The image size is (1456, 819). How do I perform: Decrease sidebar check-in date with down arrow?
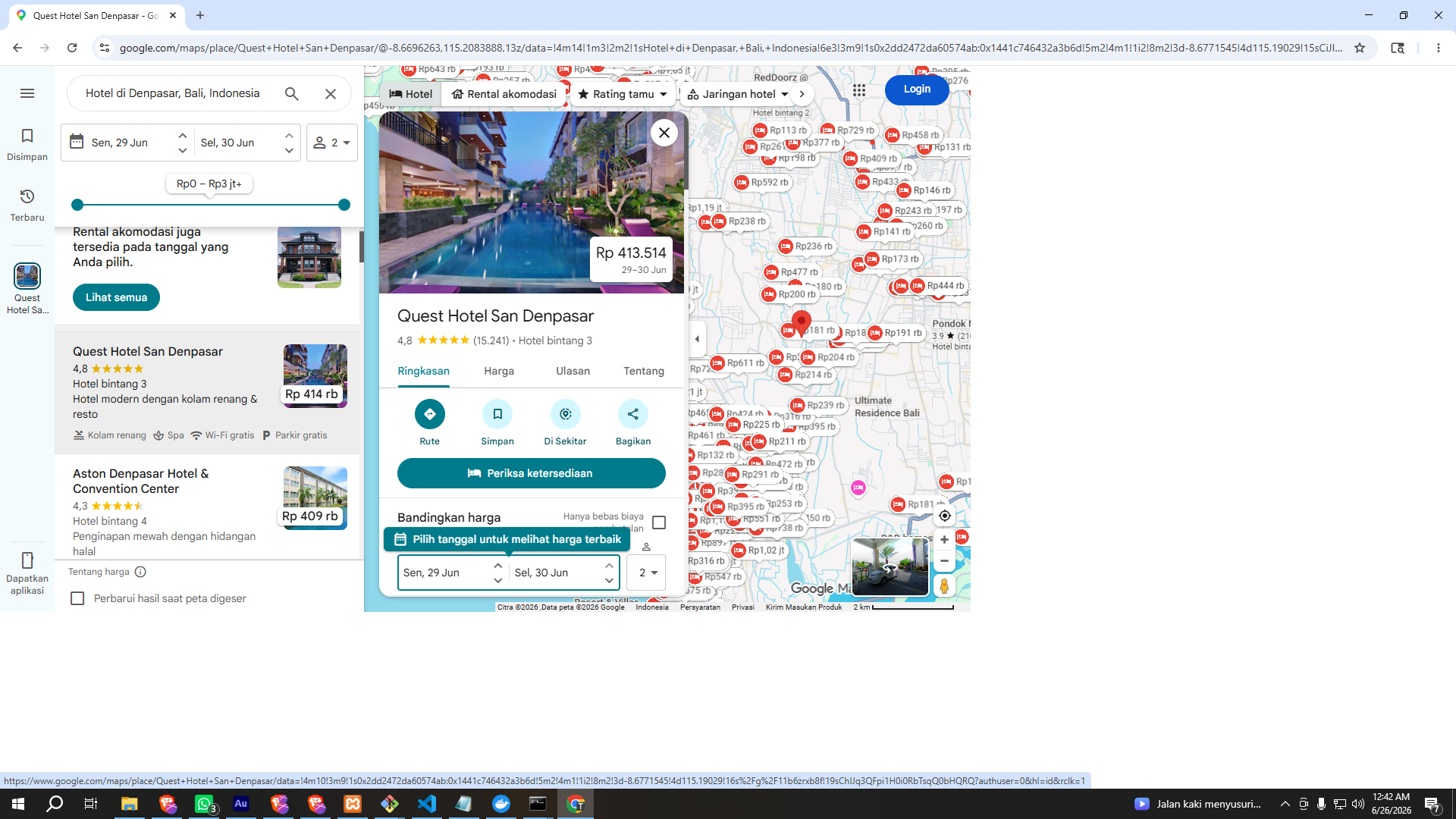183,150
